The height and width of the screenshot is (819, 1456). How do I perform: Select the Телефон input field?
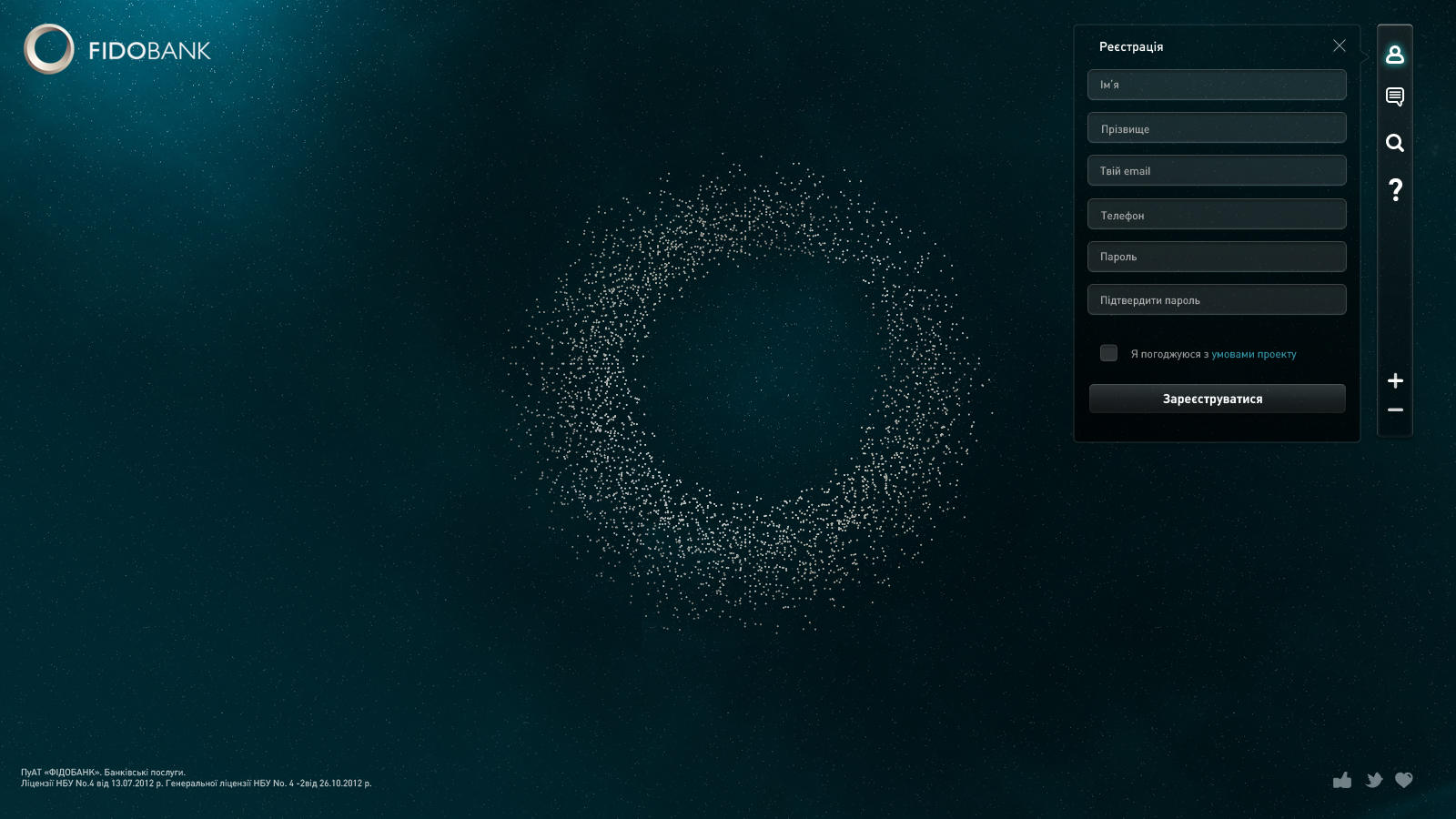point(1217,215)
